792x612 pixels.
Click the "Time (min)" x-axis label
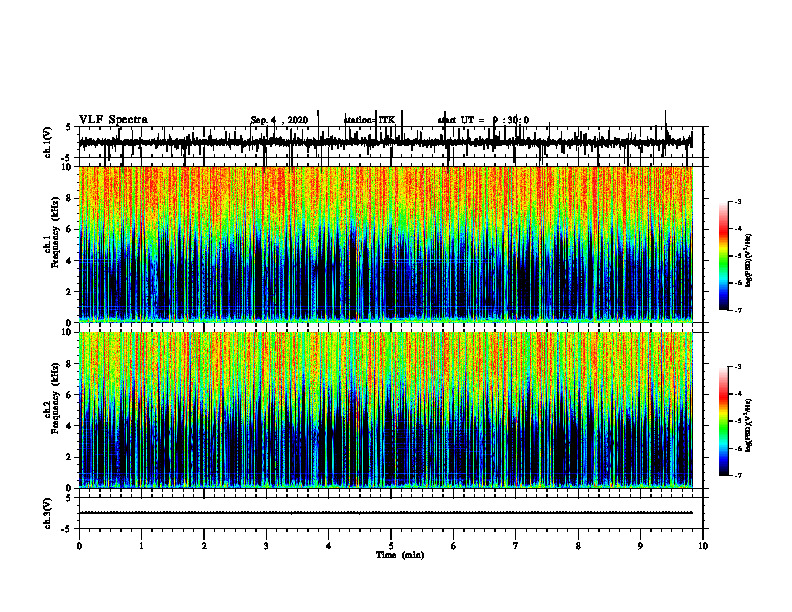tap(400, 555)
